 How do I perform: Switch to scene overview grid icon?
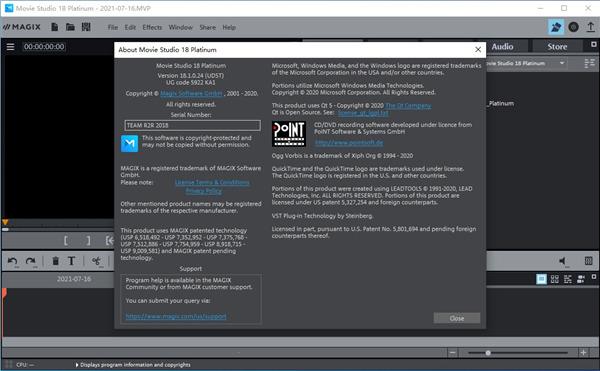[x=554, y=279]
